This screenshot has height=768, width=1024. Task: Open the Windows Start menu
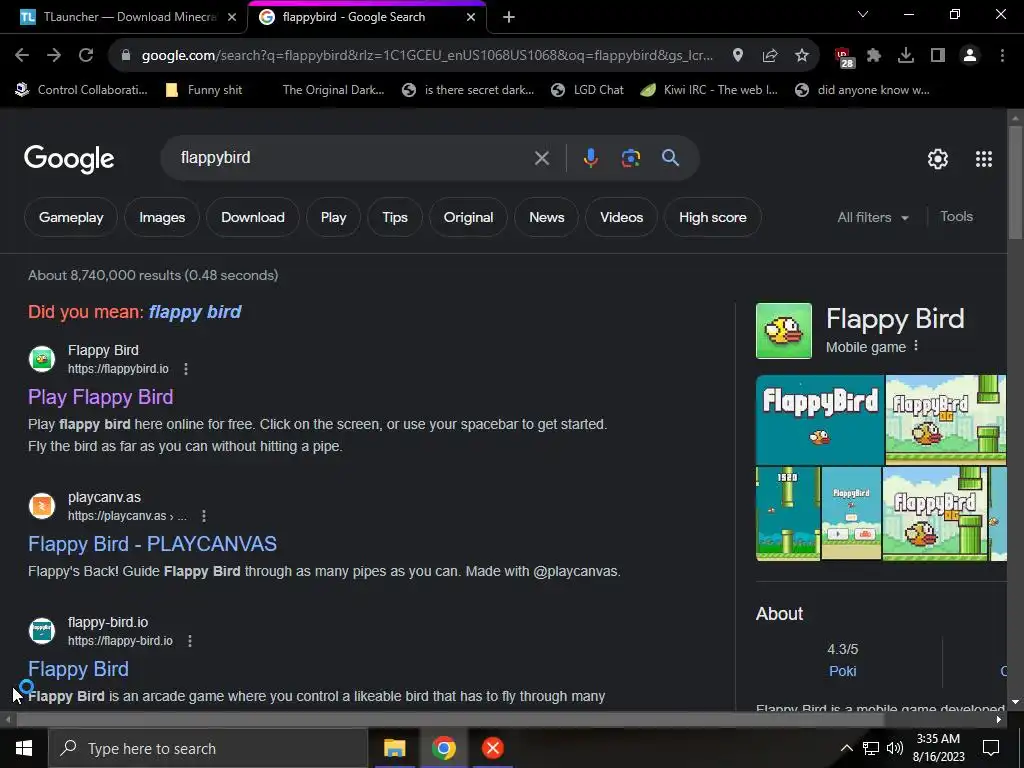24,748
